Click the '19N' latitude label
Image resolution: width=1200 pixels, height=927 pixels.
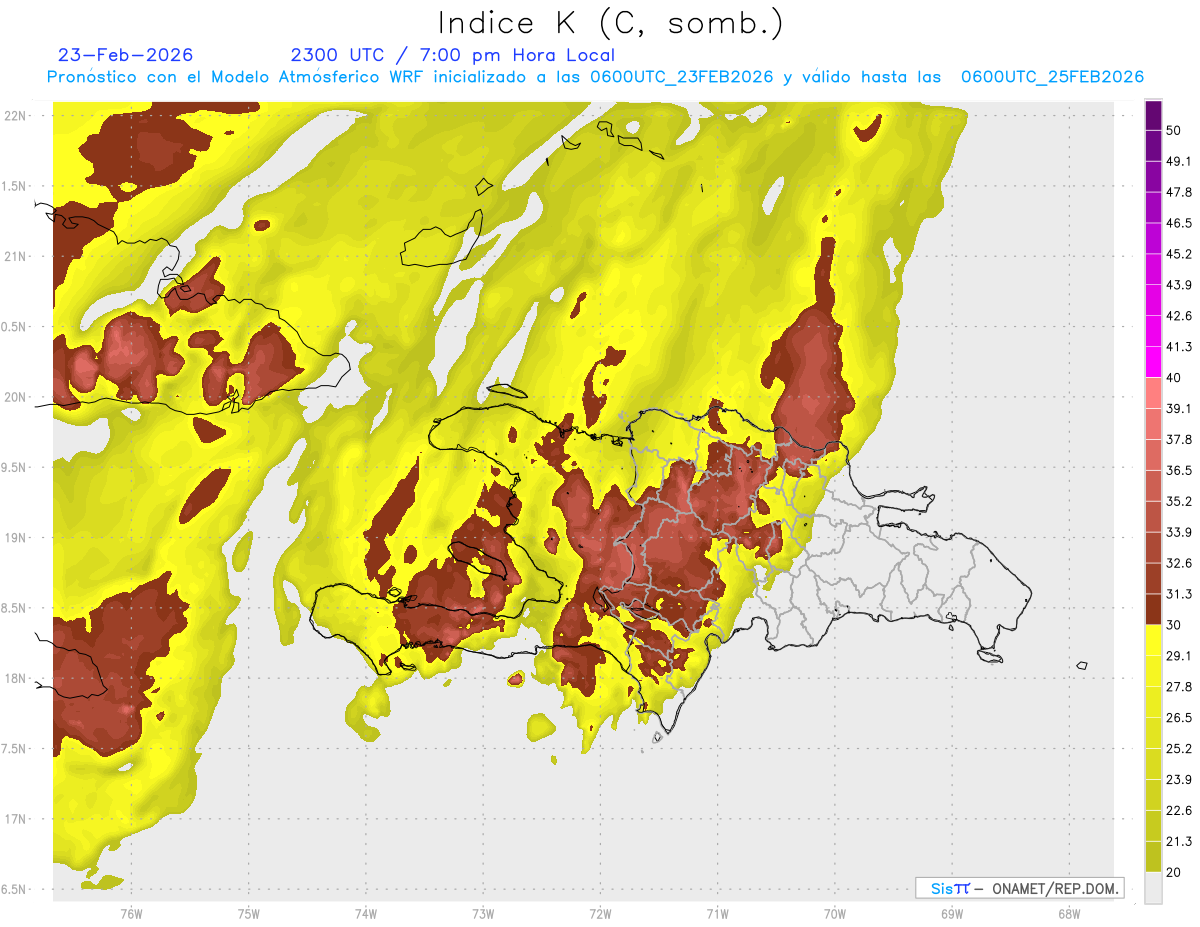[17, 538]
